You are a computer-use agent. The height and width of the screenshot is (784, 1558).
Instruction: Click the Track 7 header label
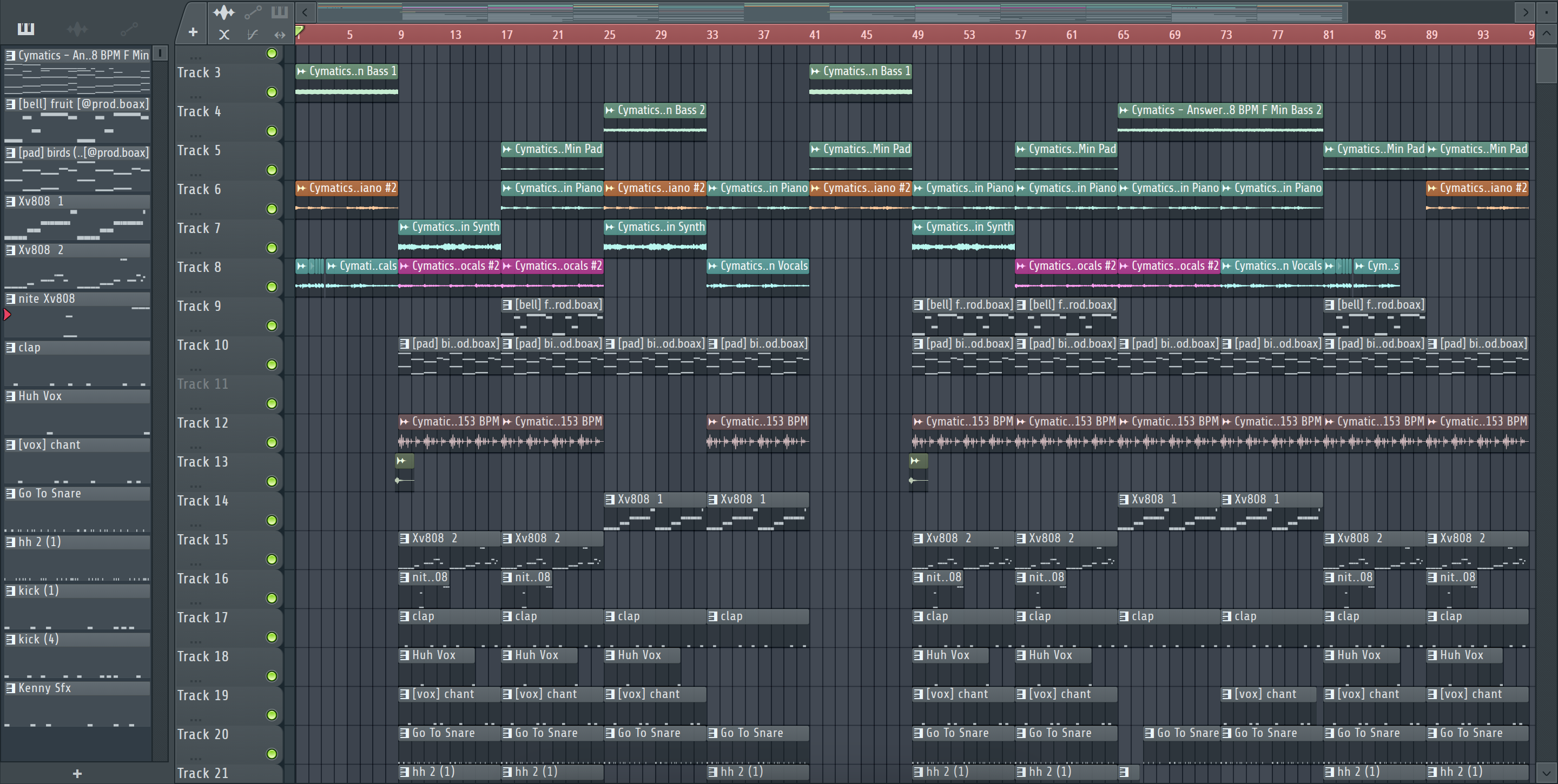click(x=199, y=229)
